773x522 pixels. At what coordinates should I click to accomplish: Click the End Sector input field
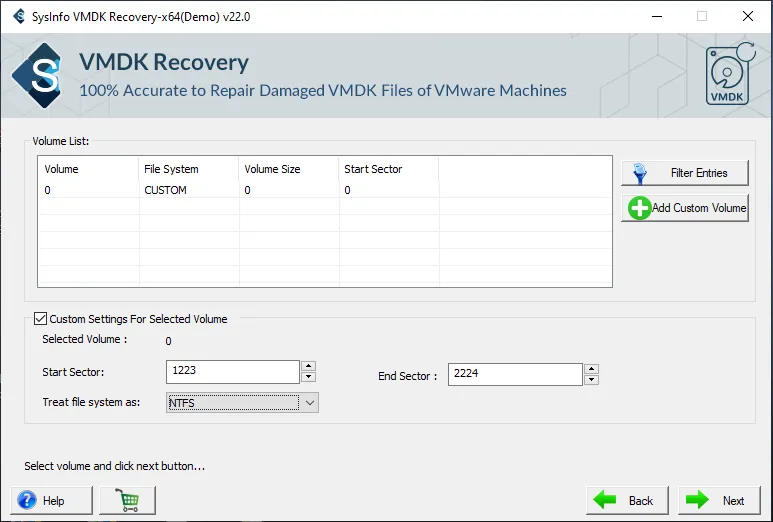pyautogui.click(x=515, y=374)
